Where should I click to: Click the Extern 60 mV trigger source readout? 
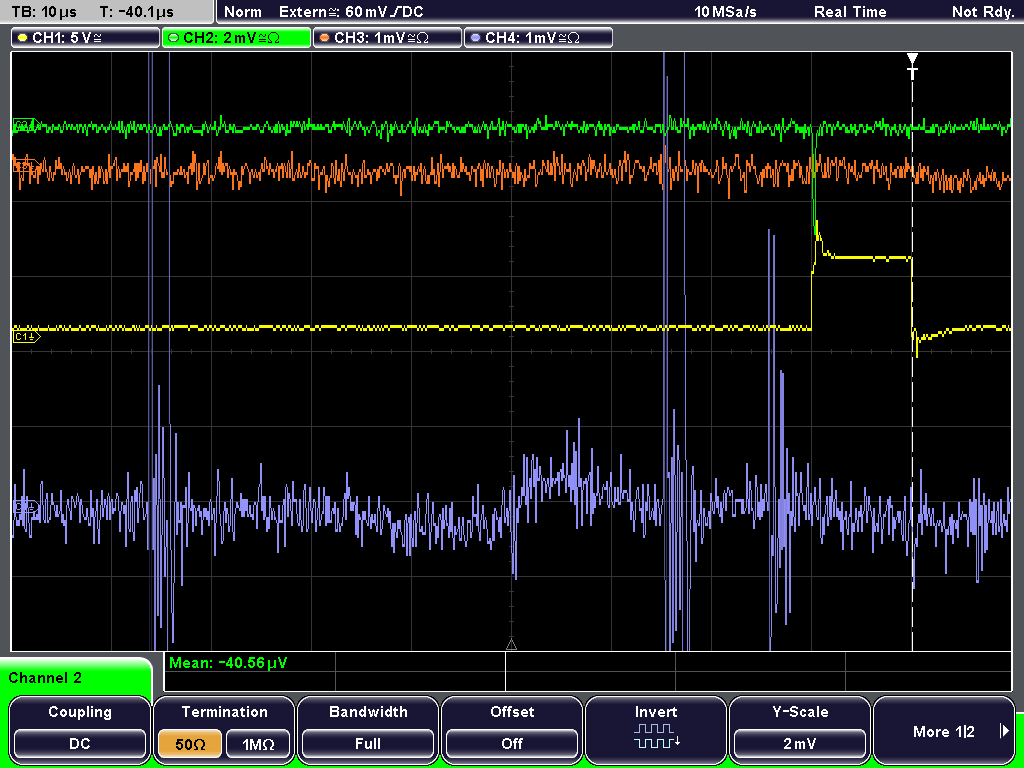(351, 12)
